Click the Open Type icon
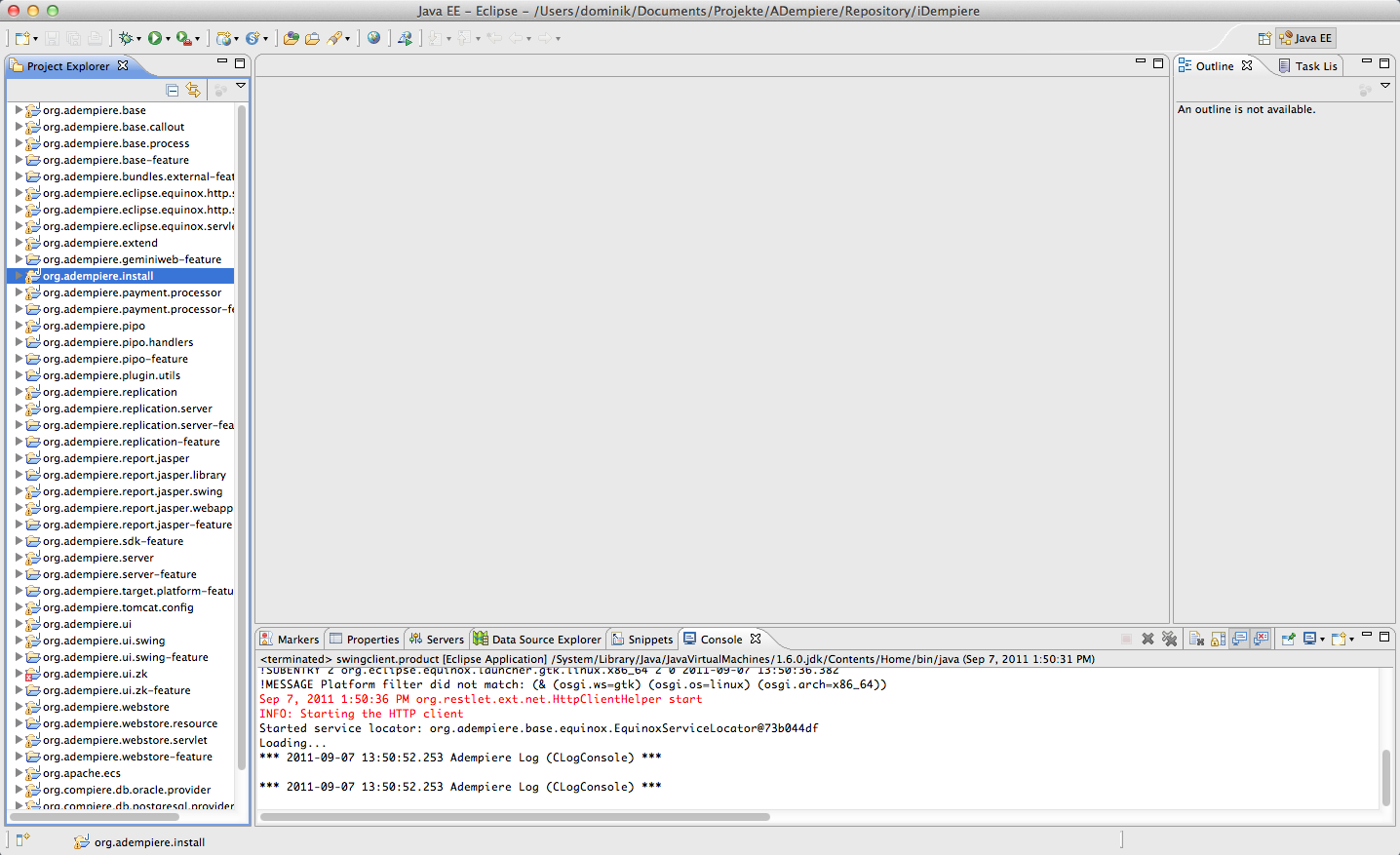 pyautogui.click(x=292, y=38)
